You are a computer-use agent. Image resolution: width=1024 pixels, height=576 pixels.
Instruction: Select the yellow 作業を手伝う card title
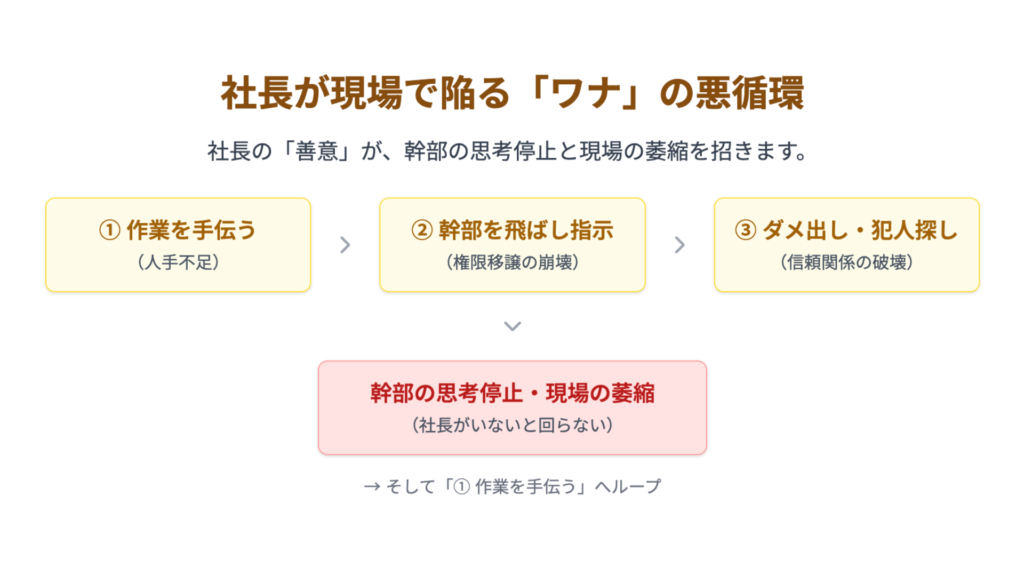click(x=191, y=231)
